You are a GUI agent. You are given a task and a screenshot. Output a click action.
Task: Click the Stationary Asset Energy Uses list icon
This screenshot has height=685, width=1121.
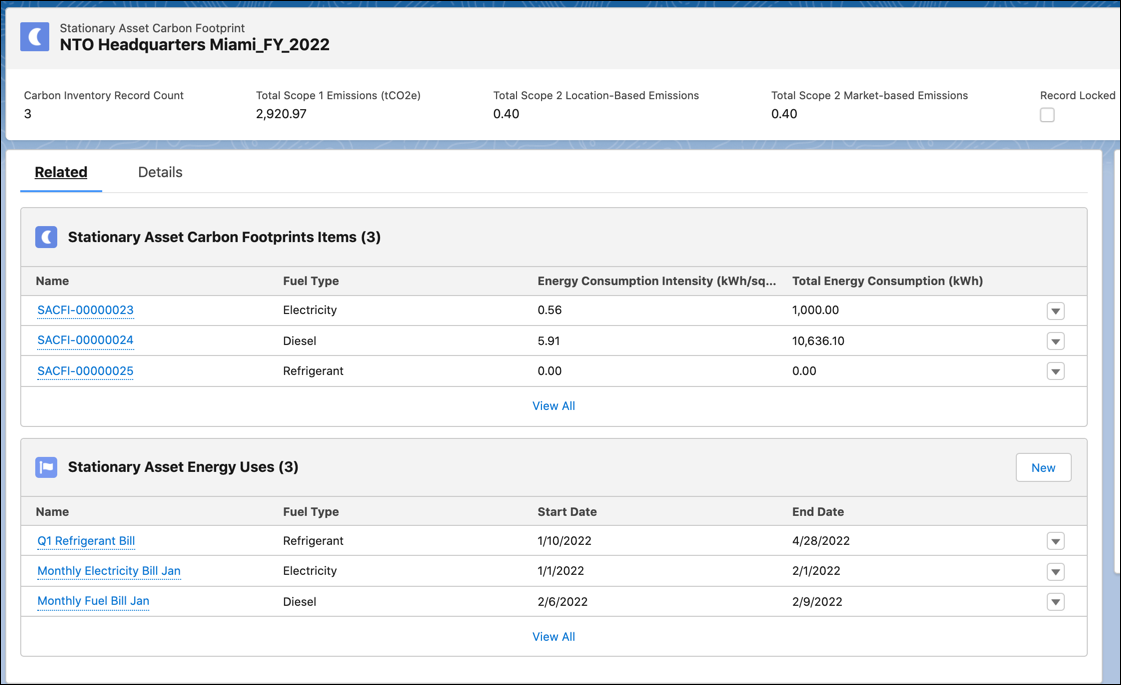(x=45, y=467)
